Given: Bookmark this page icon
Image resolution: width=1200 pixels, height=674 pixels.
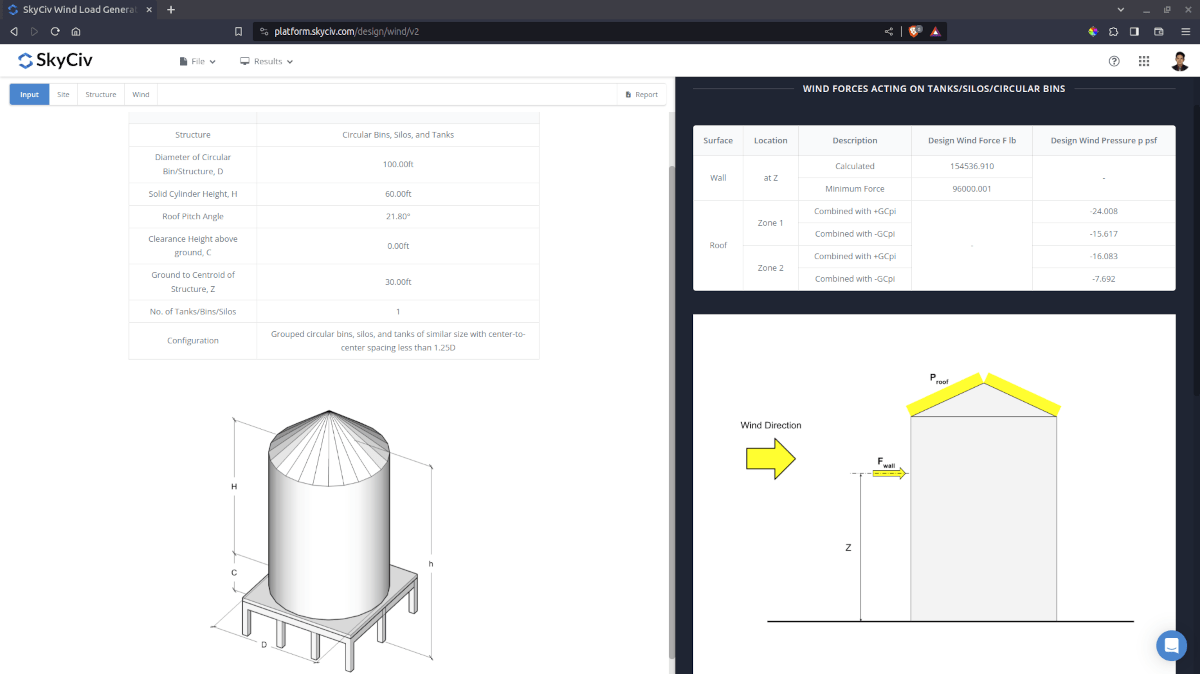Looking at the screenshot, I should (x=238, y=31).
